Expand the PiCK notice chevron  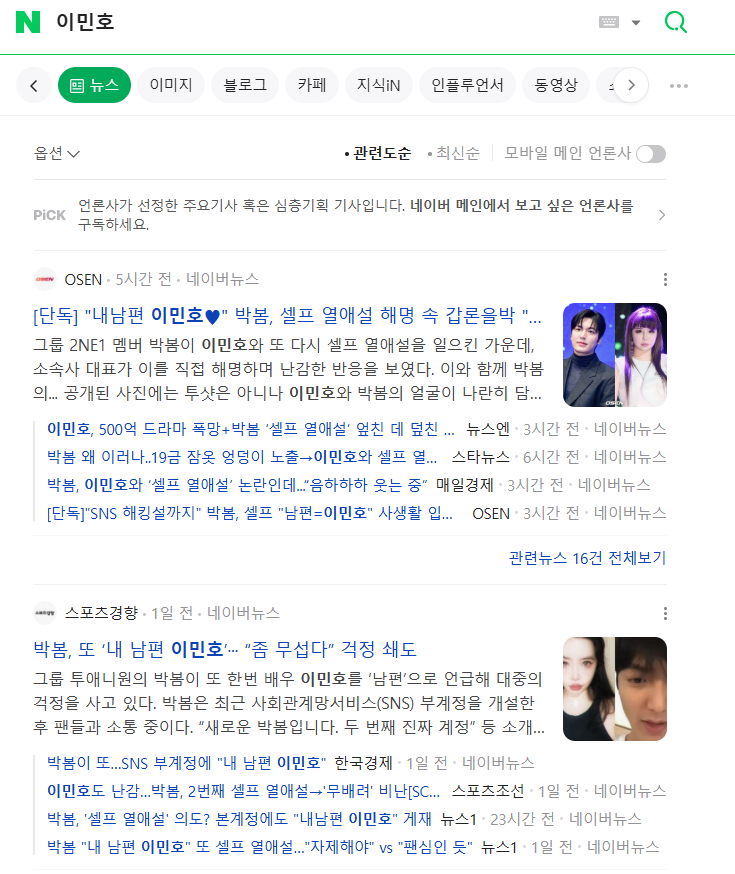click(661, 215)
